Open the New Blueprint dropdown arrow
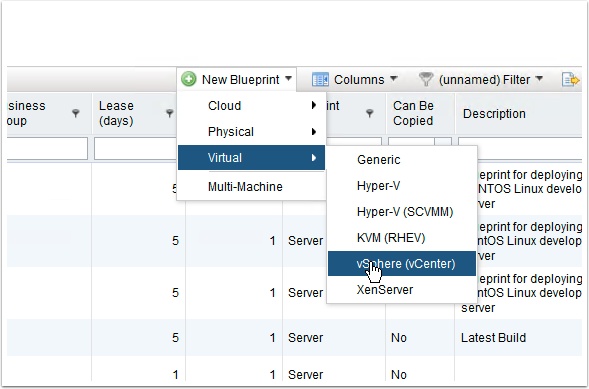The width and height of the screenshot is (589, 389). coord(288,78)
